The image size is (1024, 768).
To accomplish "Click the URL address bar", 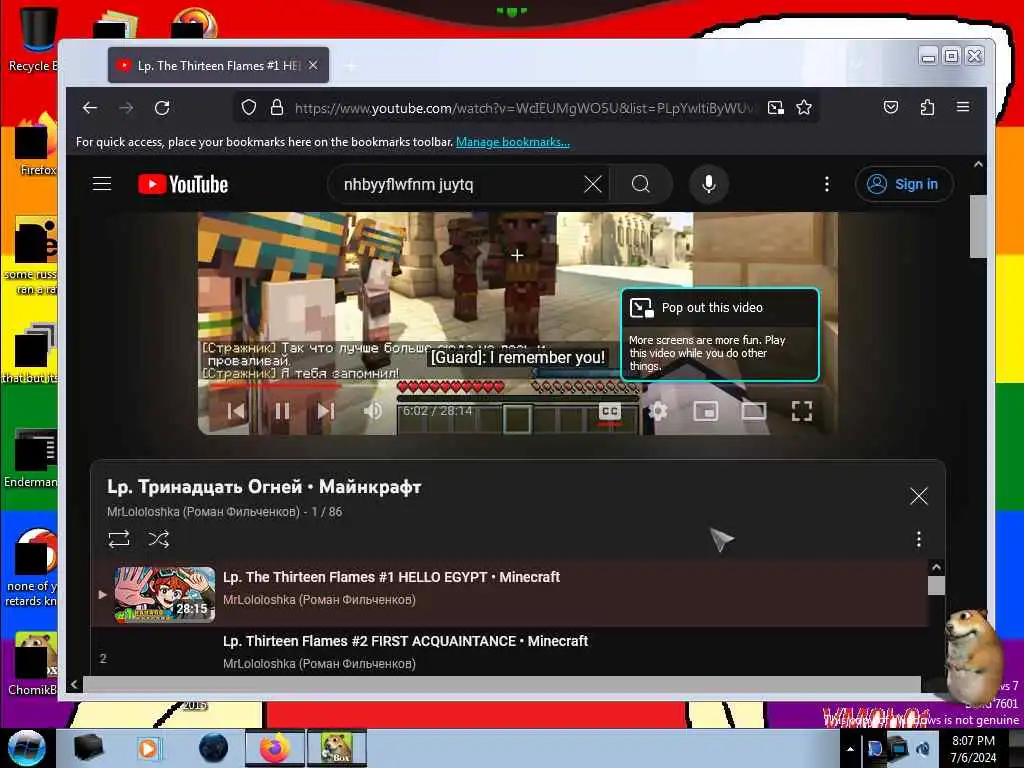I will [x=522, y=108].
